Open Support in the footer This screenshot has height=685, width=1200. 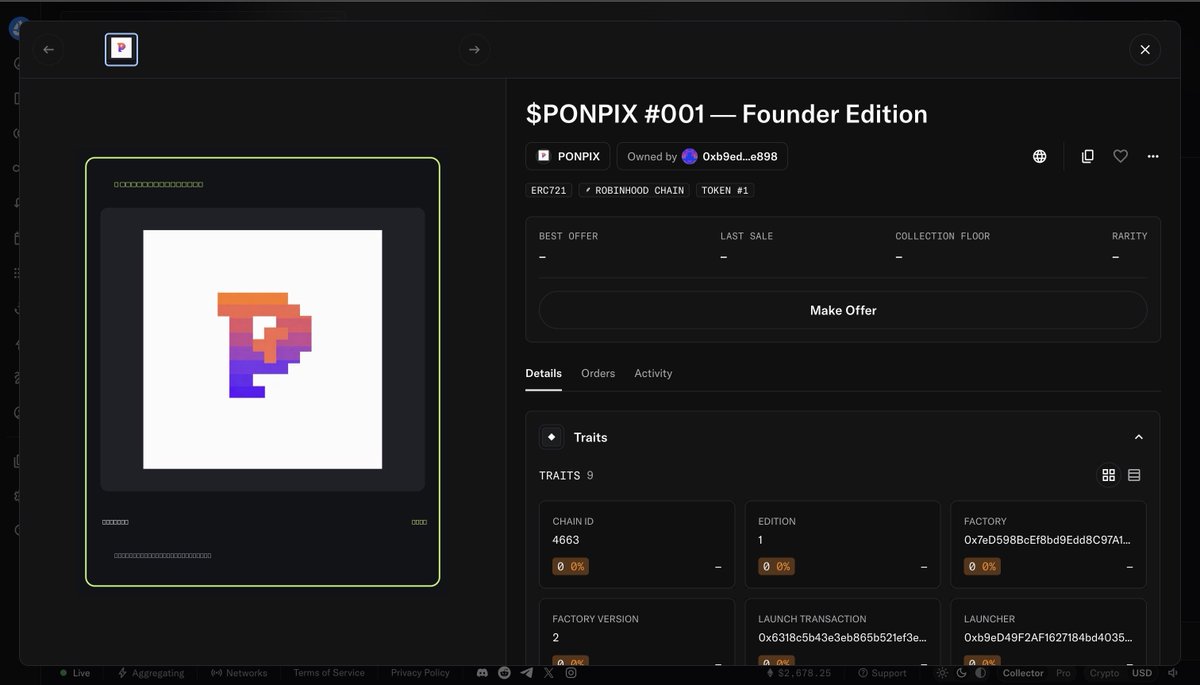coord(882,673)
